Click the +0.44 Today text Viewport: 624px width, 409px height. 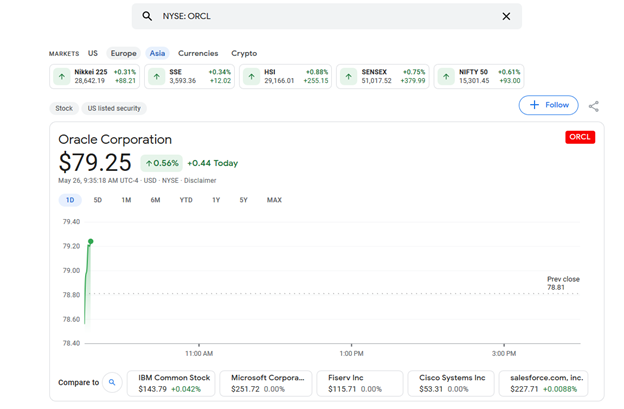[213, 163]
